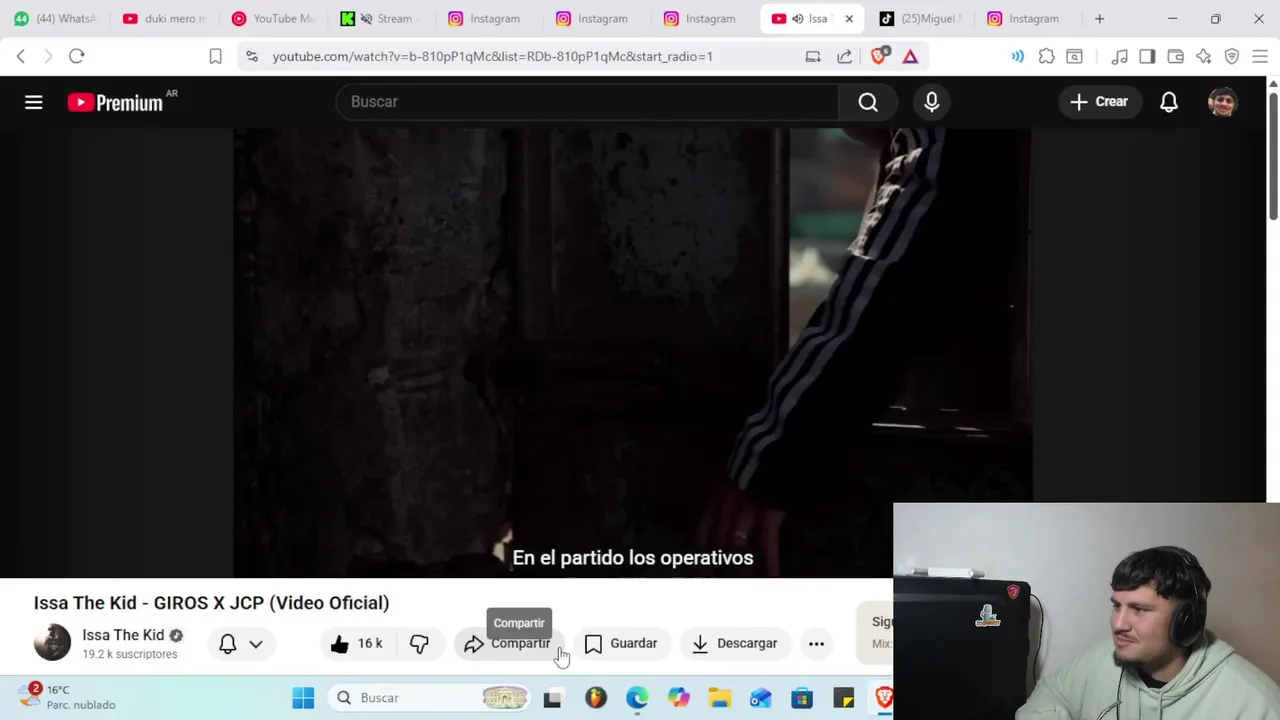The width and height of the screenshot is (1280, 720).
Task: Switch to the TikTok Miguel tab
Action: (x=920, y=18)
